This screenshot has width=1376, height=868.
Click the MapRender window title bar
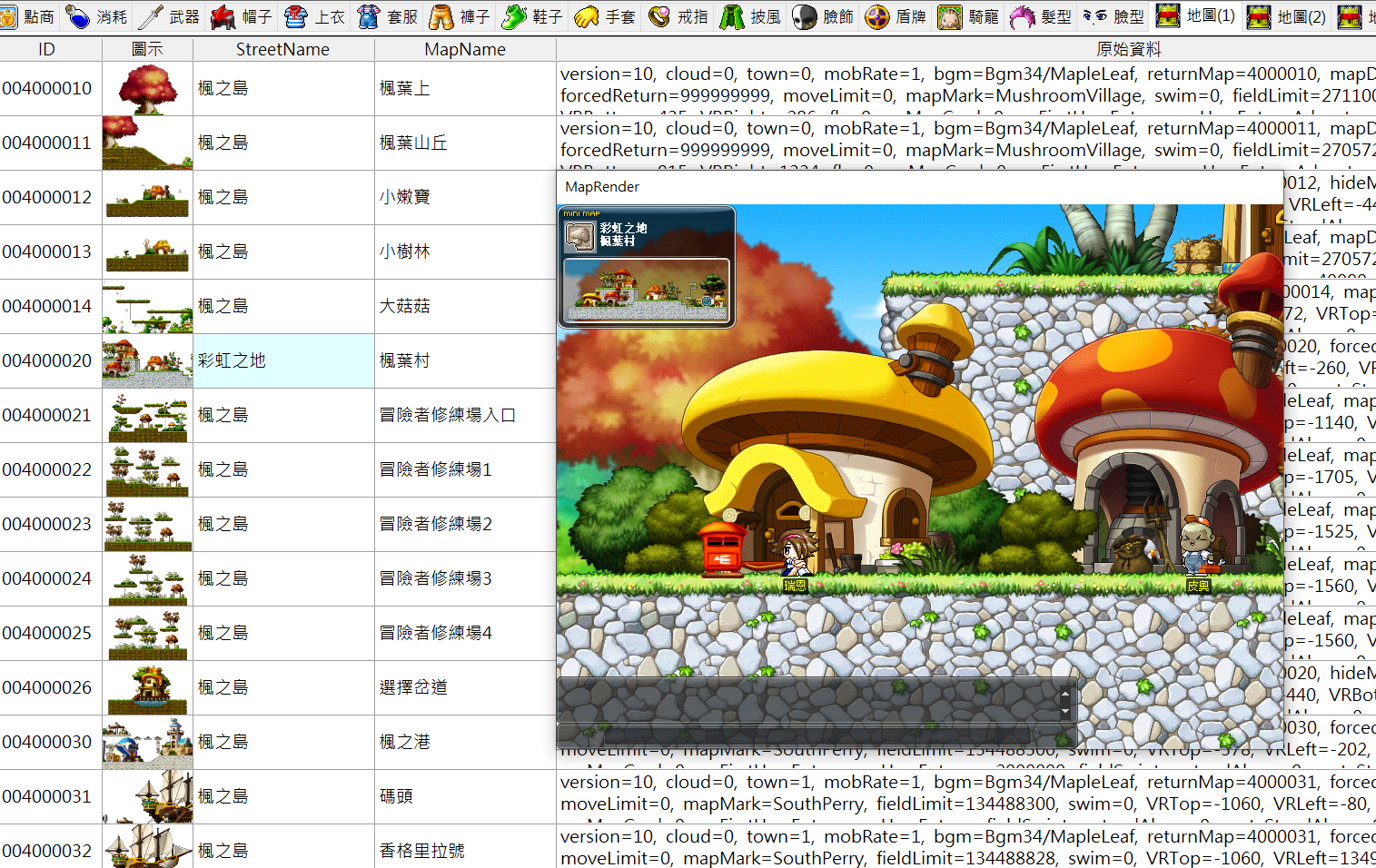point(919,187)
